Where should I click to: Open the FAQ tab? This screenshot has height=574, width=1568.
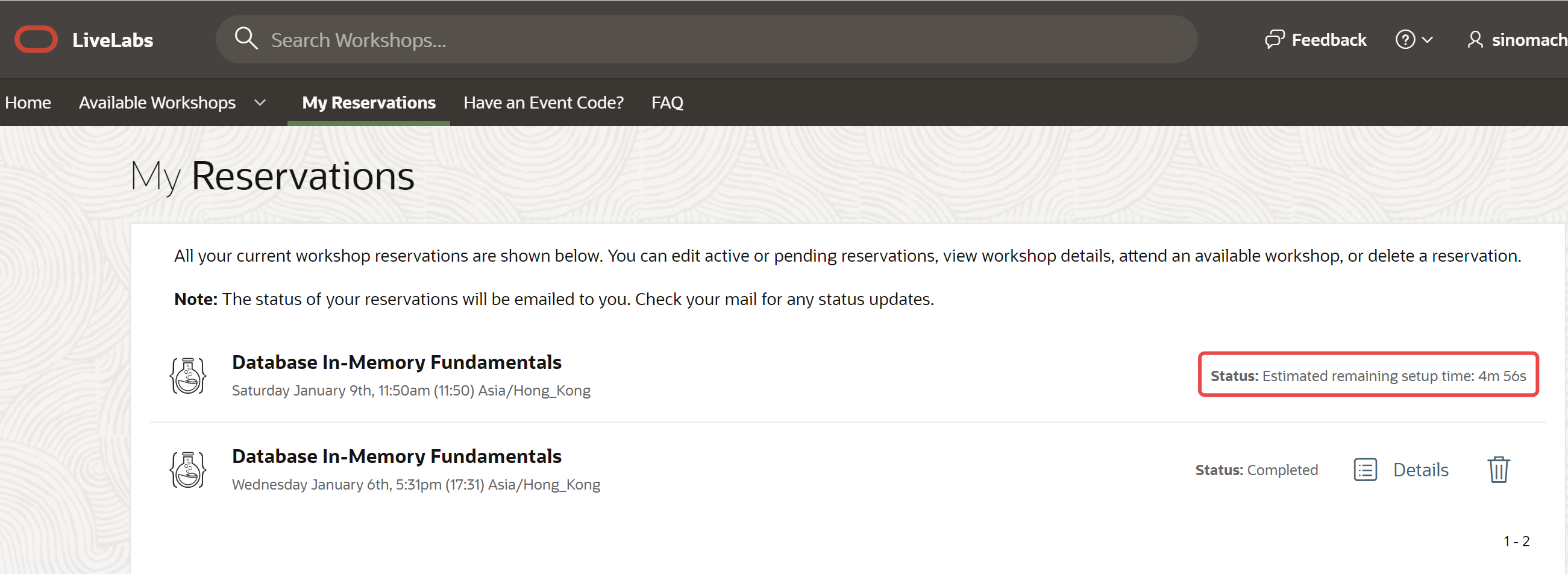[x=667, y=103]
